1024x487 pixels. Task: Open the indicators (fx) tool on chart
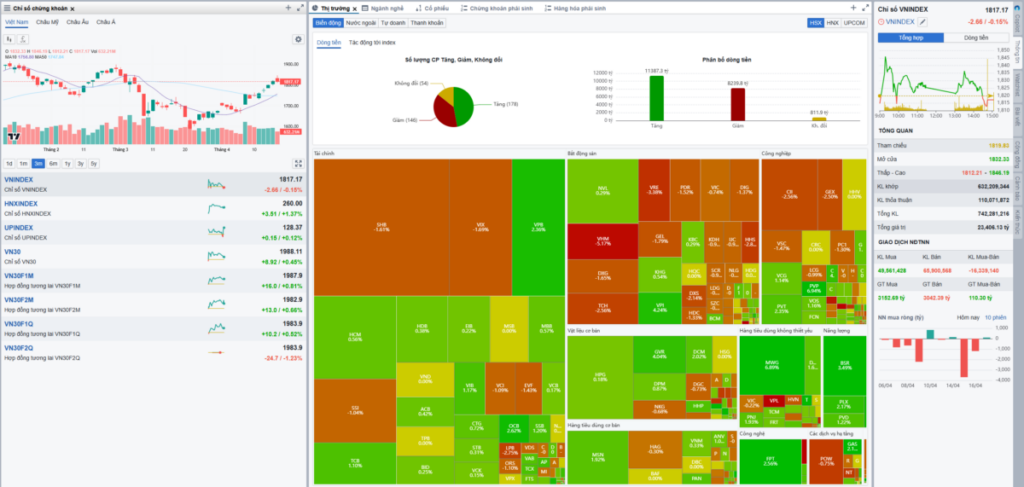tap(24, 39)
